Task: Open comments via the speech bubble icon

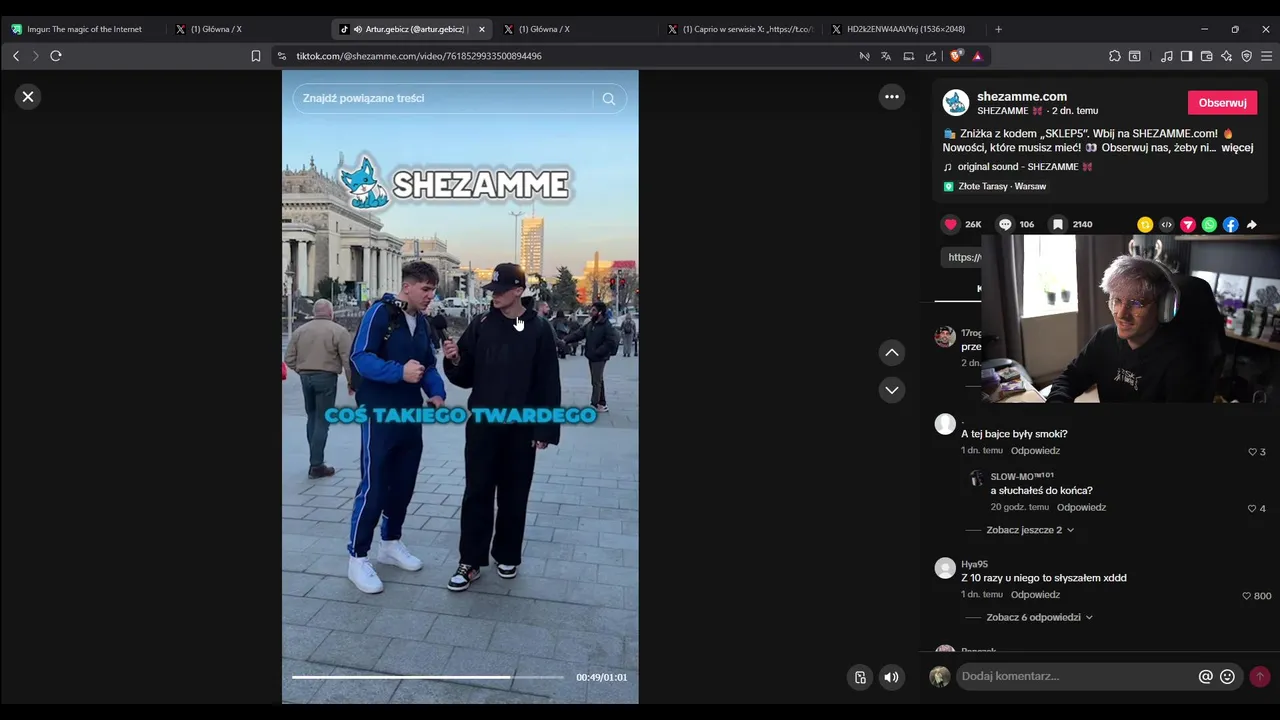Action: pyautogui.click(x=1005, y=225)
